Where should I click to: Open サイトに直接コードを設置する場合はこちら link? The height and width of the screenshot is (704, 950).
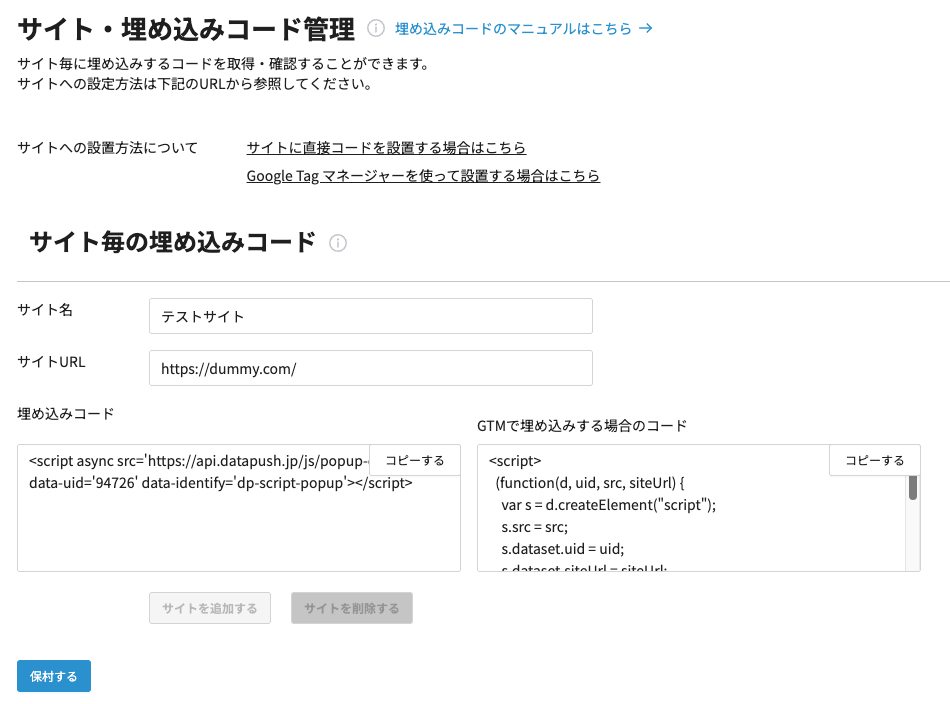386,148
